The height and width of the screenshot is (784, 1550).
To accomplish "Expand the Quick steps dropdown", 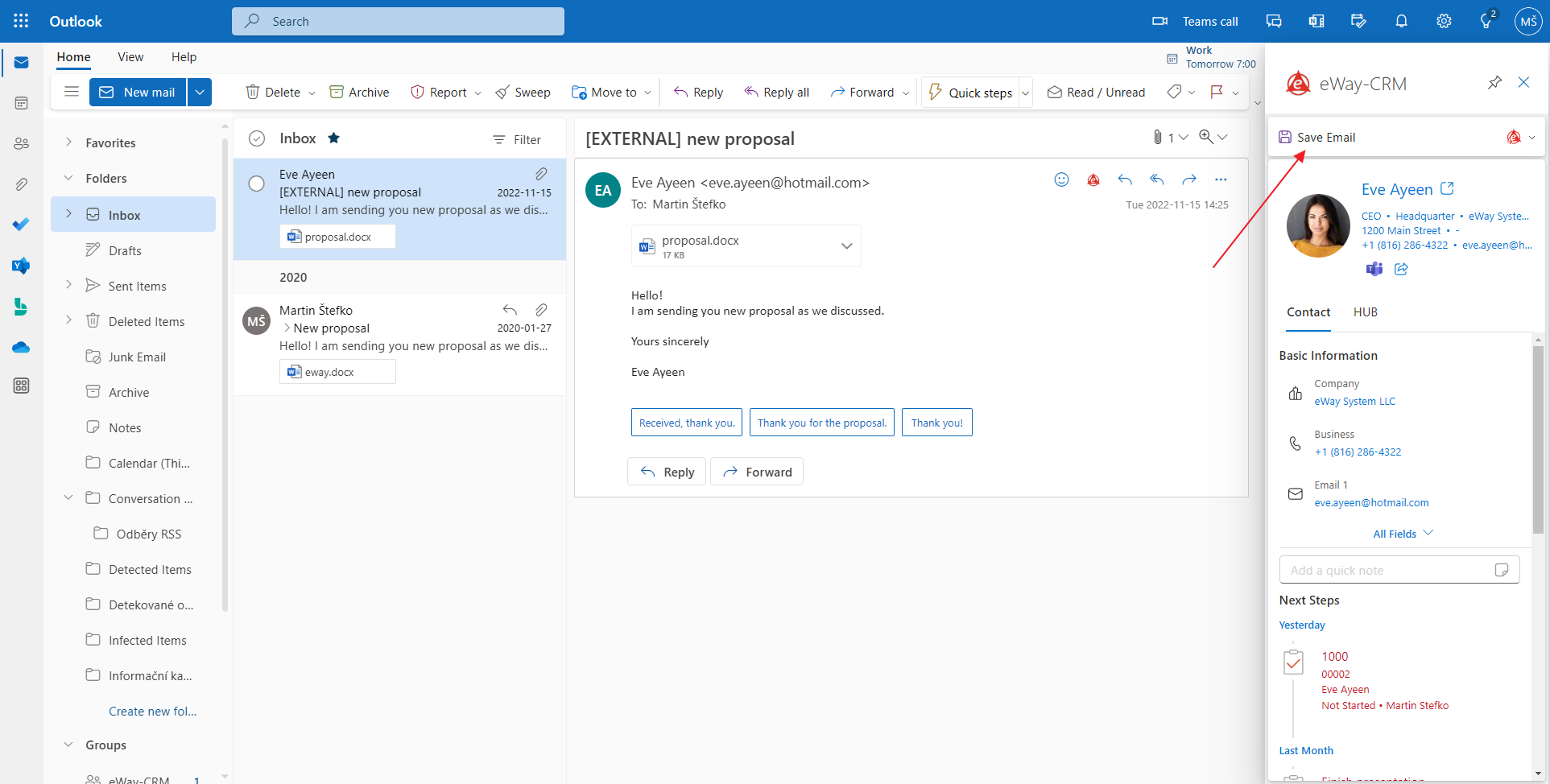I will [1026, 93].
